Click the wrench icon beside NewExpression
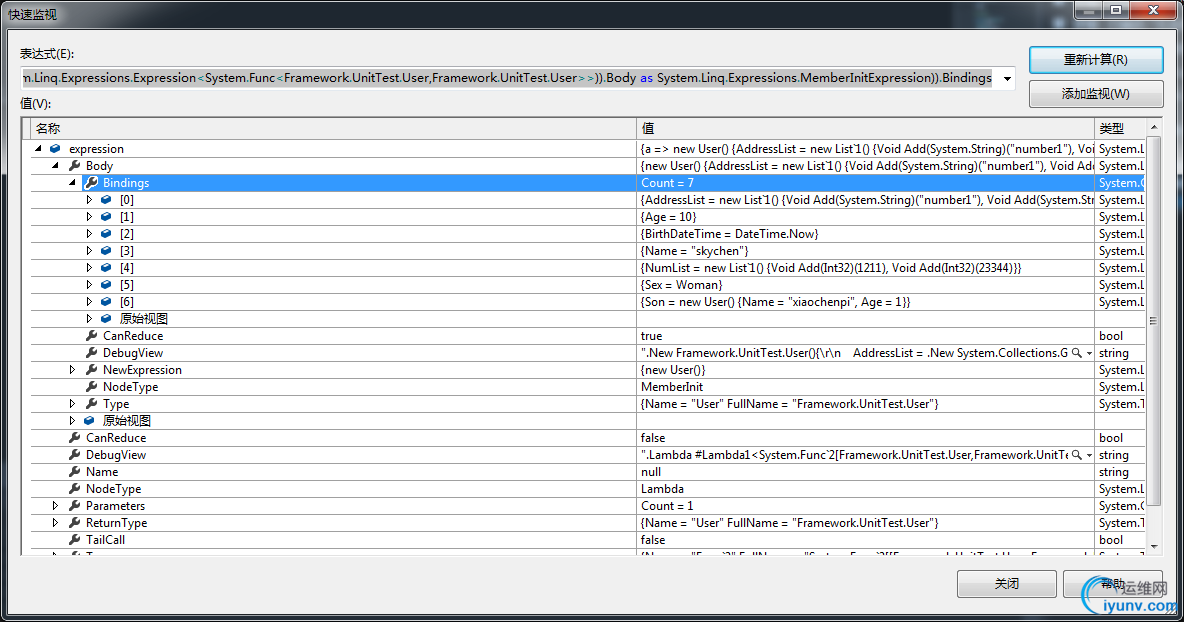Image resolution: width=1184 pixels, height=622 pixels. click(91, 370)
